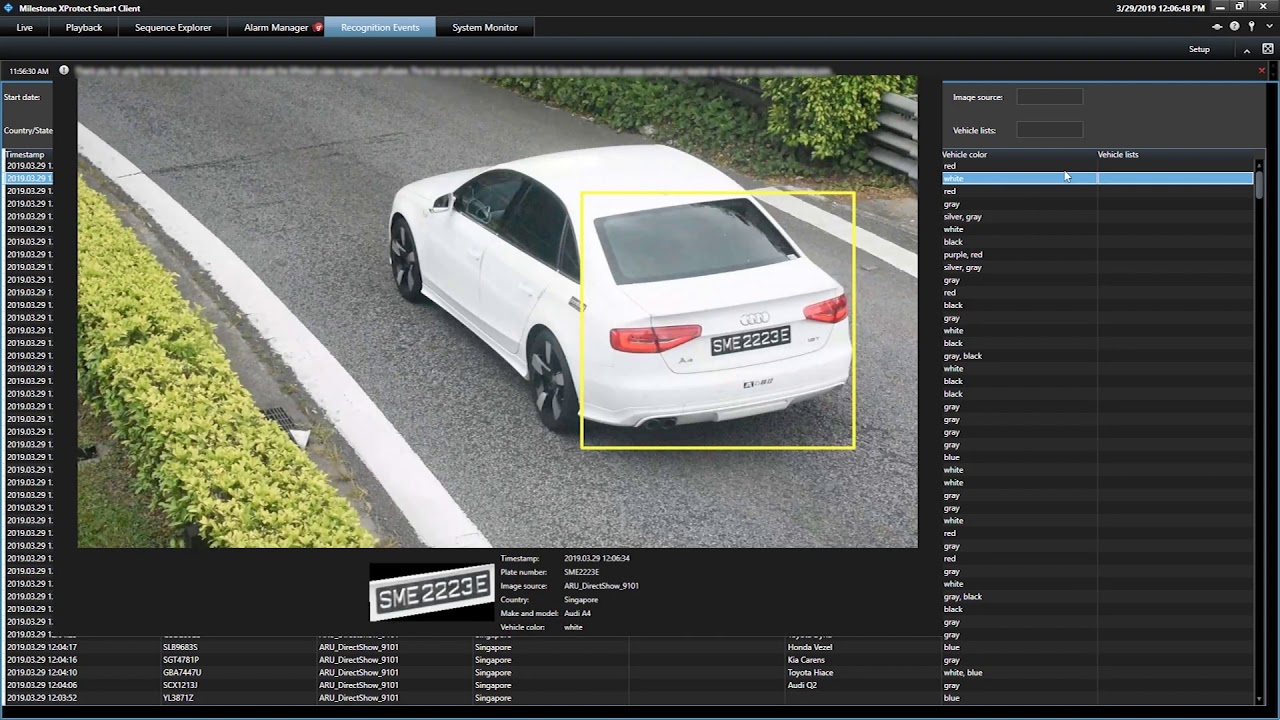Viewport: 1280px width, 720px height.
Task: Click timestamp 2019.03.29 12:04:06
Action: [42, 685]
